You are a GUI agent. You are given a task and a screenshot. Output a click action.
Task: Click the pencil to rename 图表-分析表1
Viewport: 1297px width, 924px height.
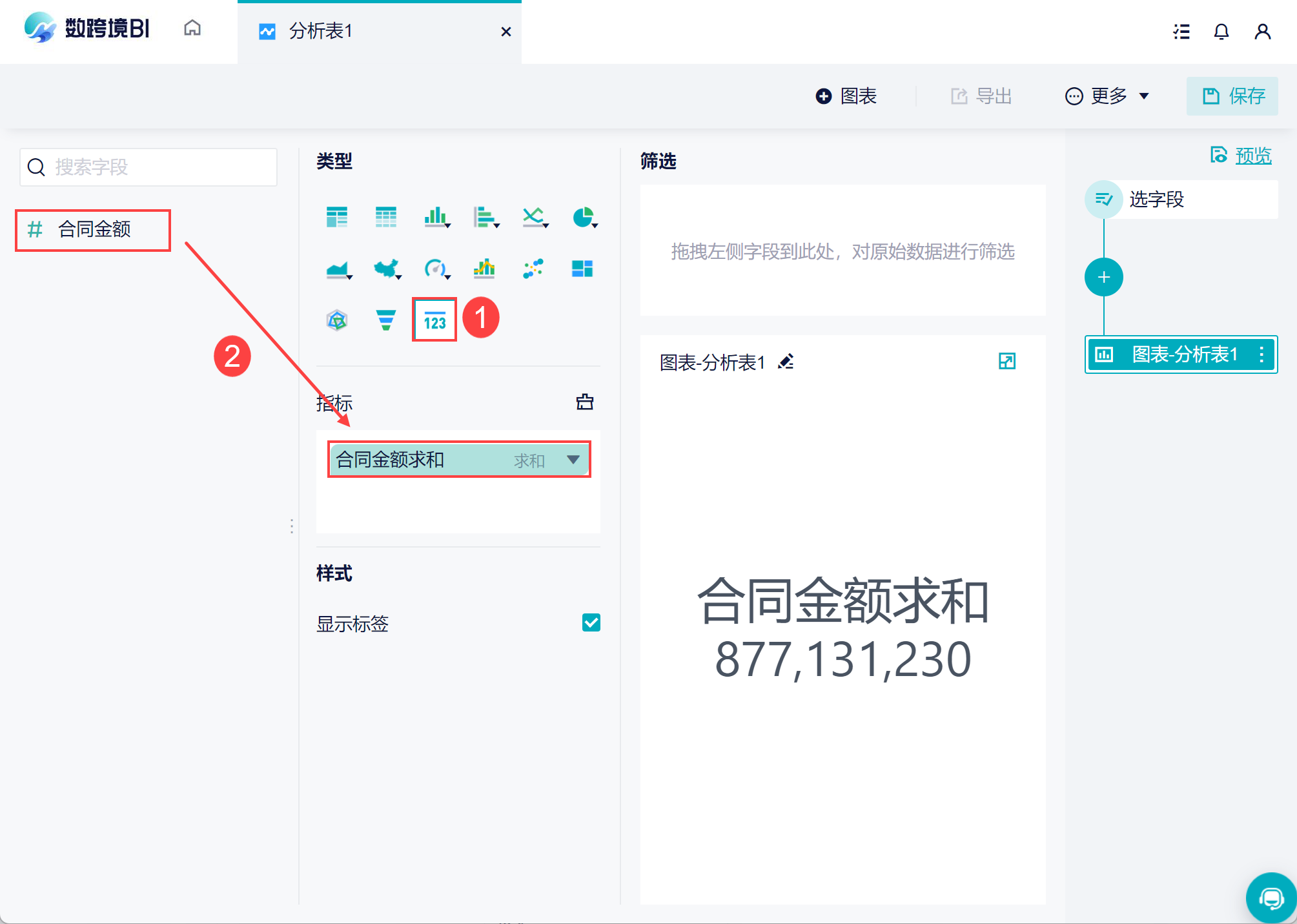click(786, 362)
